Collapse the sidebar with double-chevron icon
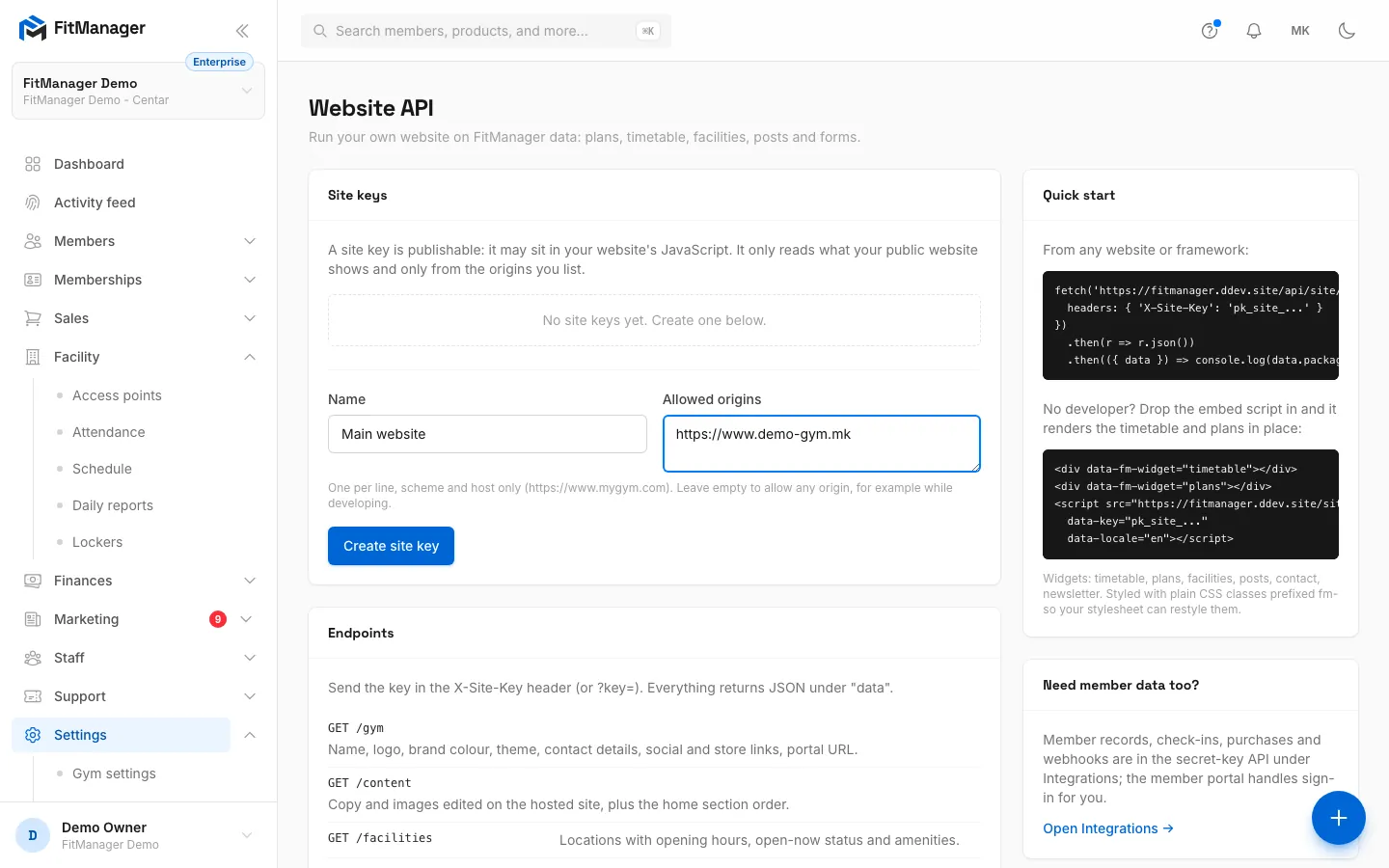The height and width of the screenshot is (868, 1389). (x=242, y=30)
